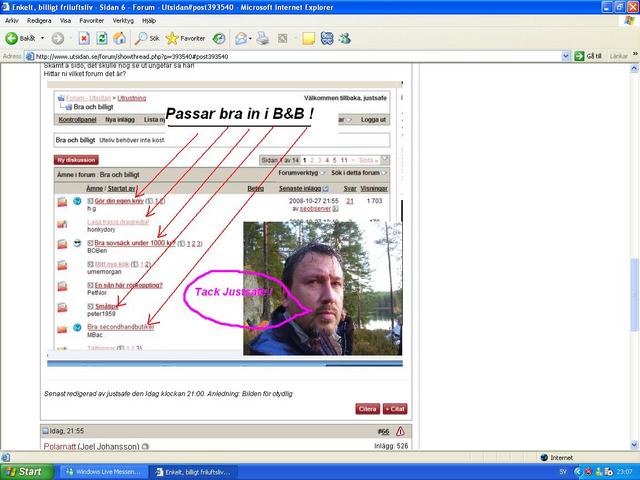Click the Internet zone status bar indicator
This screenshot has height=480, width=640.
point(557,458)
